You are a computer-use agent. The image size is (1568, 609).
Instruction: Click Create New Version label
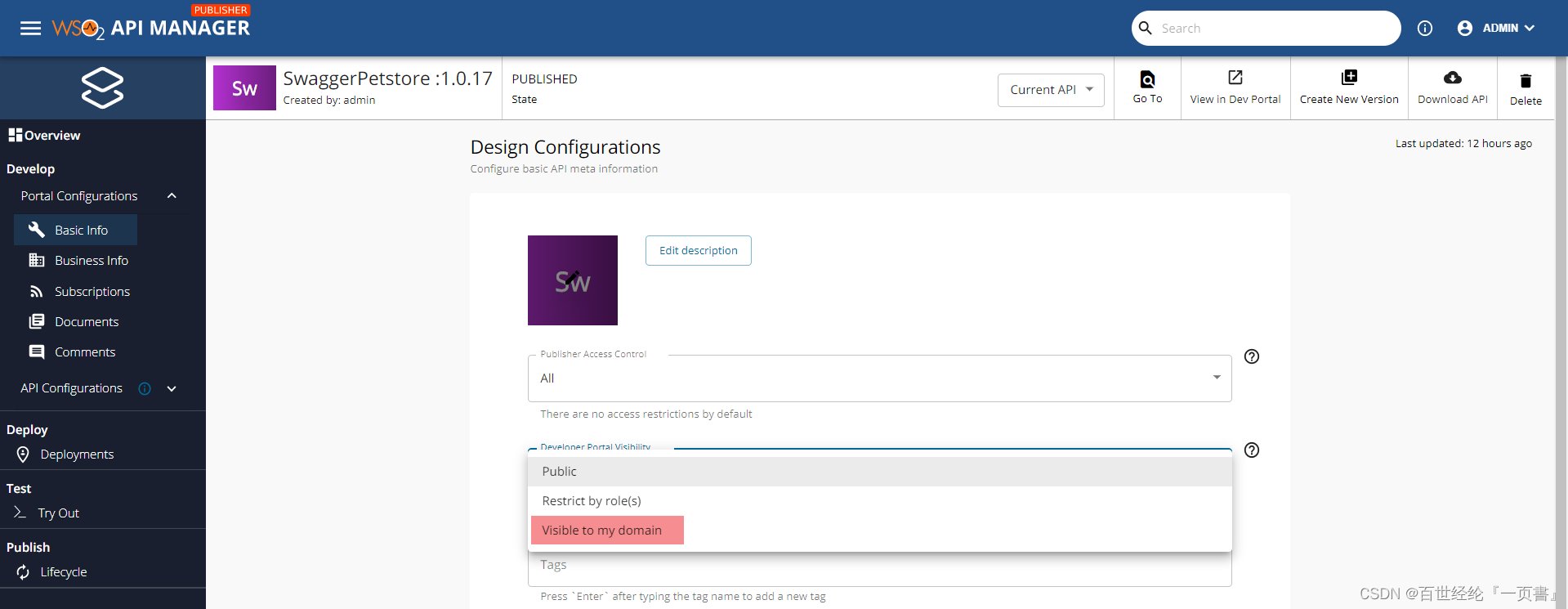[x=1349, y=99]
